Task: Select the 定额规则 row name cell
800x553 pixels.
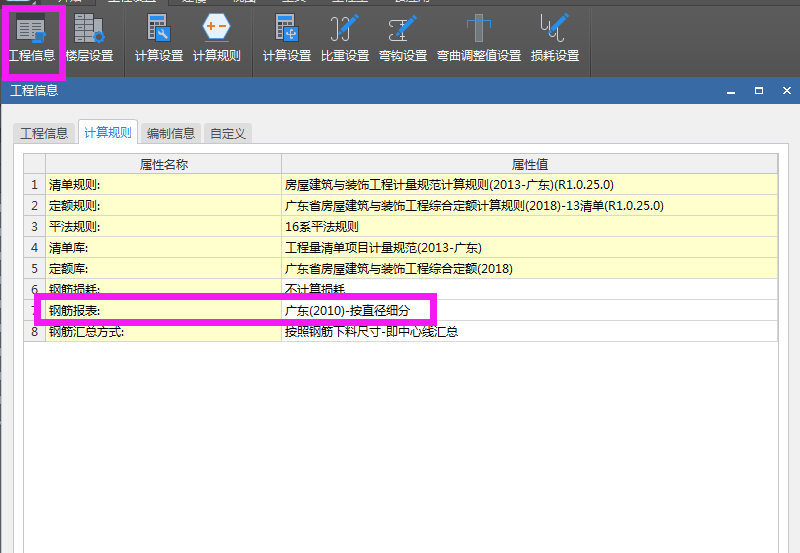Action: tap(164, 206)
